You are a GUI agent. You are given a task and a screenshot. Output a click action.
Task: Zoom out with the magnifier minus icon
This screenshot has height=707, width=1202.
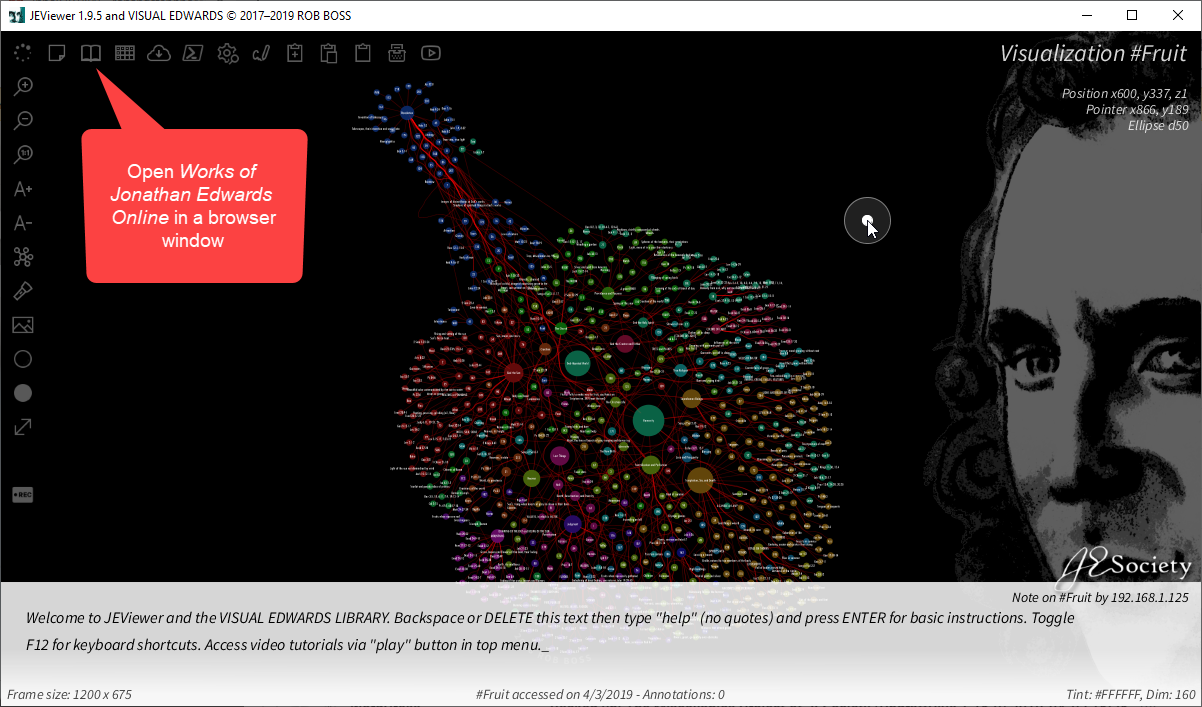(23, 121)
